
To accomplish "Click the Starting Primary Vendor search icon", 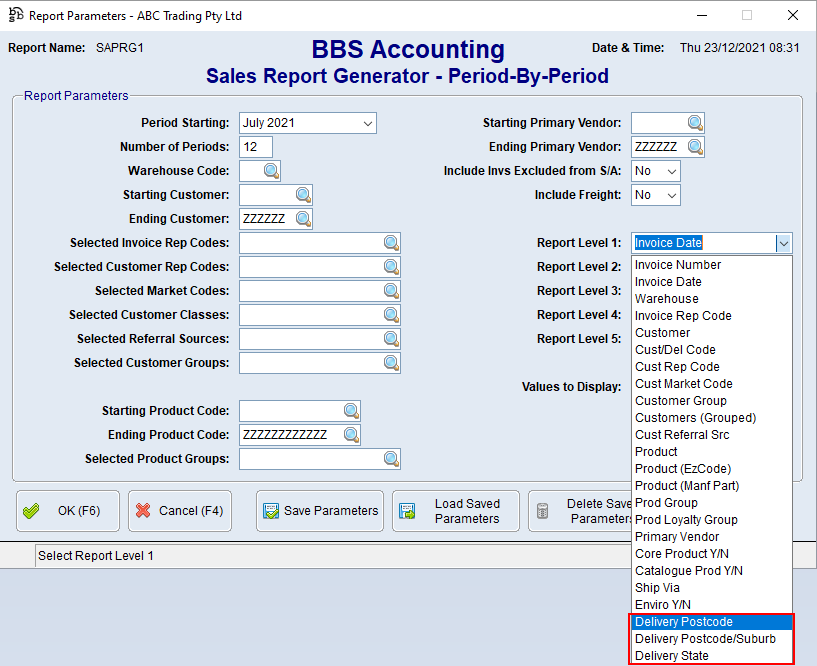I will pyautogui.click(x=695, y=123).
